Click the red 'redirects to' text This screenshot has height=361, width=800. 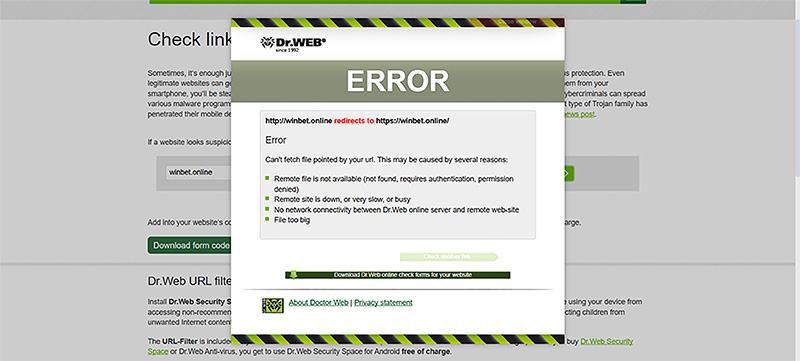coord(354,121)
